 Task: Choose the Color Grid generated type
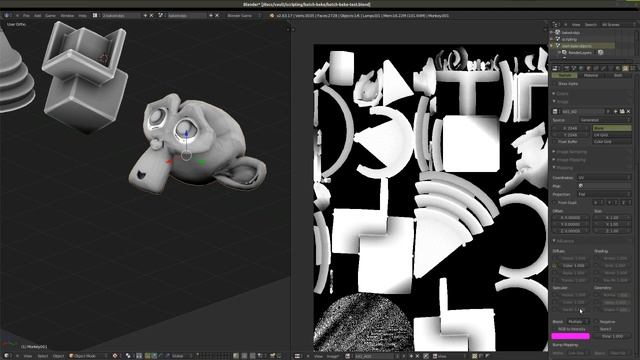pos(612,142)
